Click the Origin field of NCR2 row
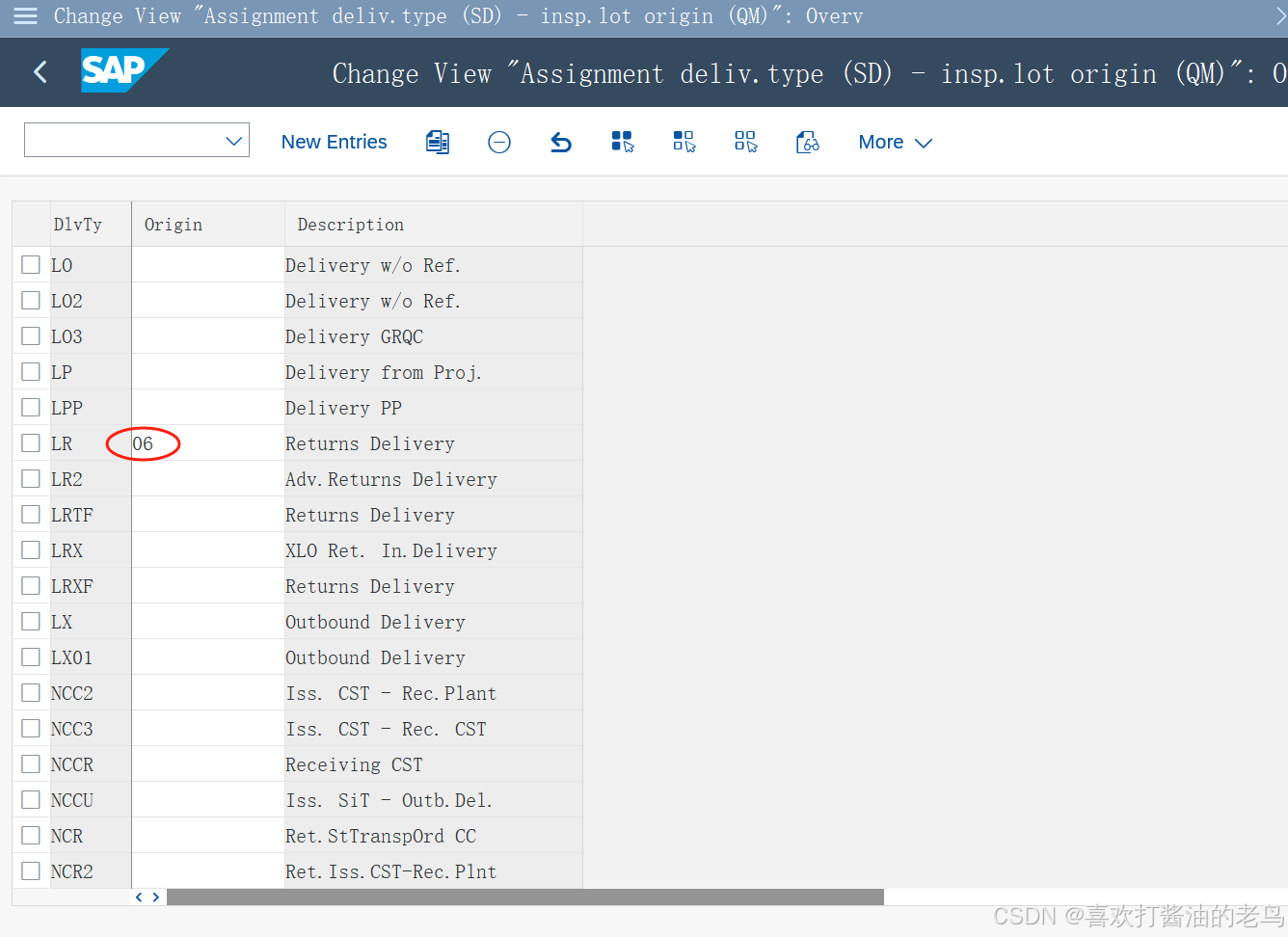Image resolution: width=1288 pixels, height=937 pixels. 208,871
